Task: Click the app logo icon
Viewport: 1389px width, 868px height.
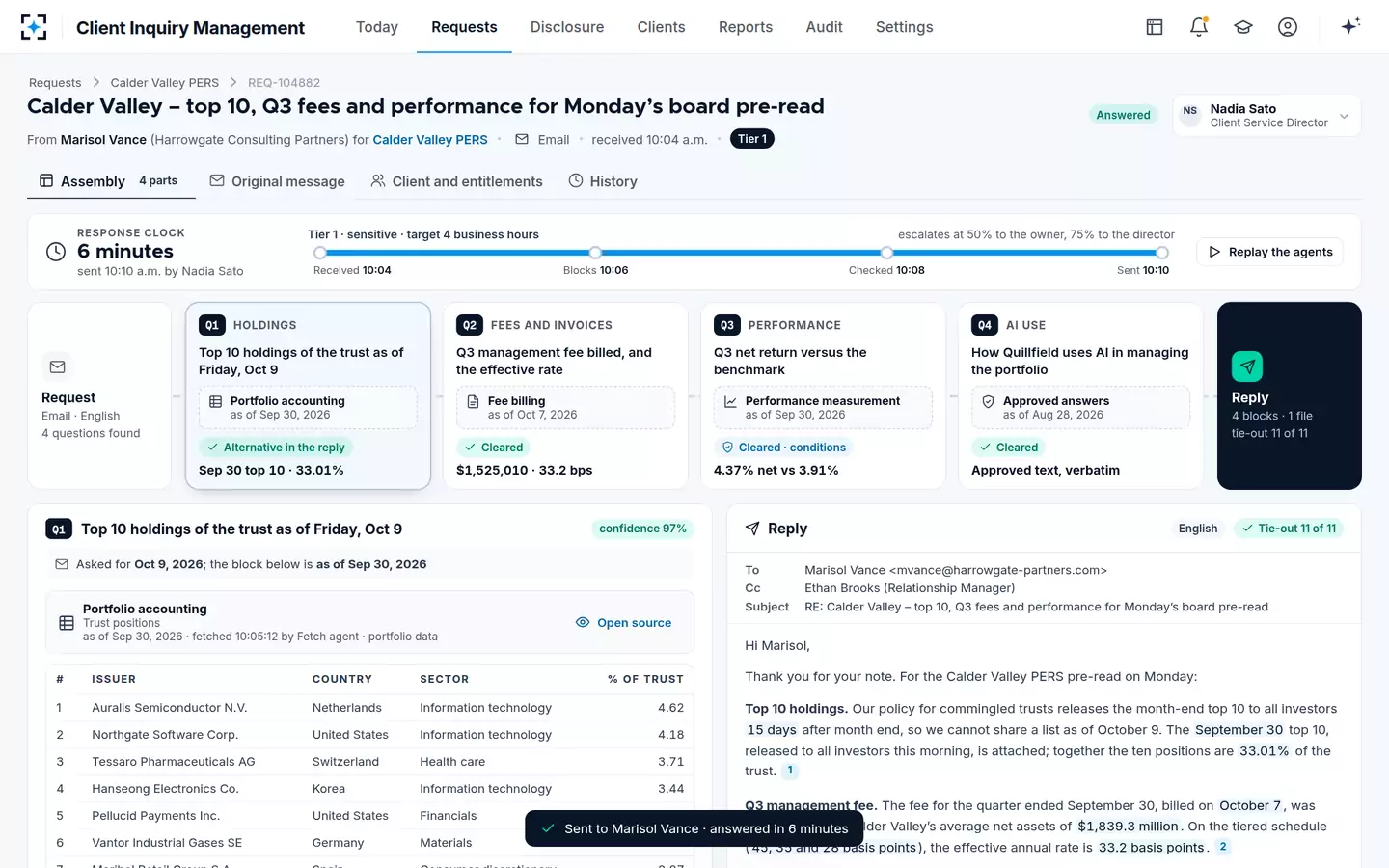Action: tap(34, 27)
